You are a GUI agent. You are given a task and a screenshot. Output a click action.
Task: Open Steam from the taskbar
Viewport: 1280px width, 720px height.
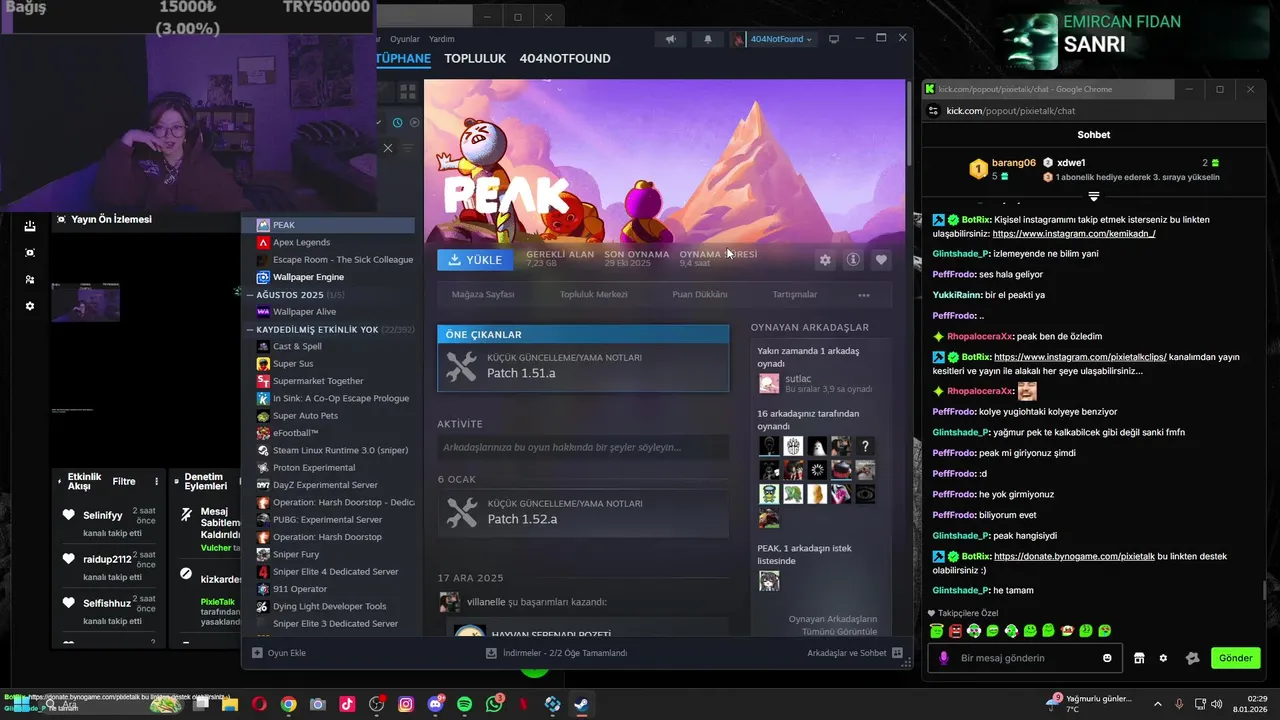tap(580, 704)
